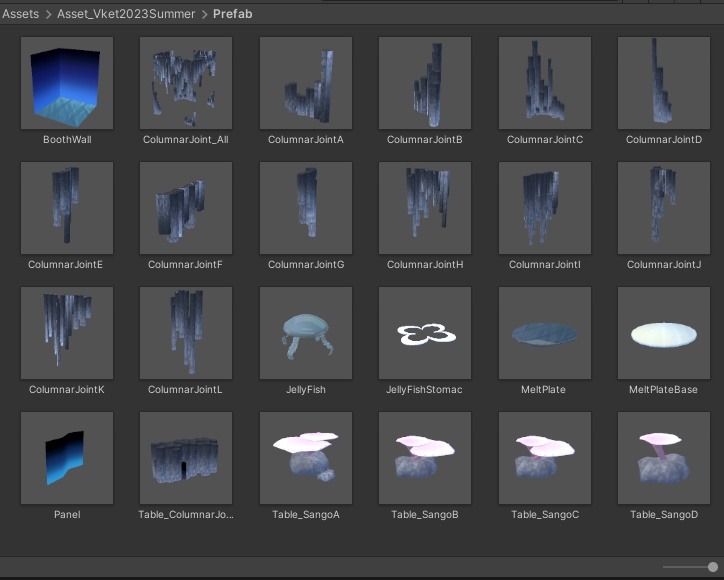
Task: Select the ColumnarJointJ prefab icon
Action: [664, 208]
